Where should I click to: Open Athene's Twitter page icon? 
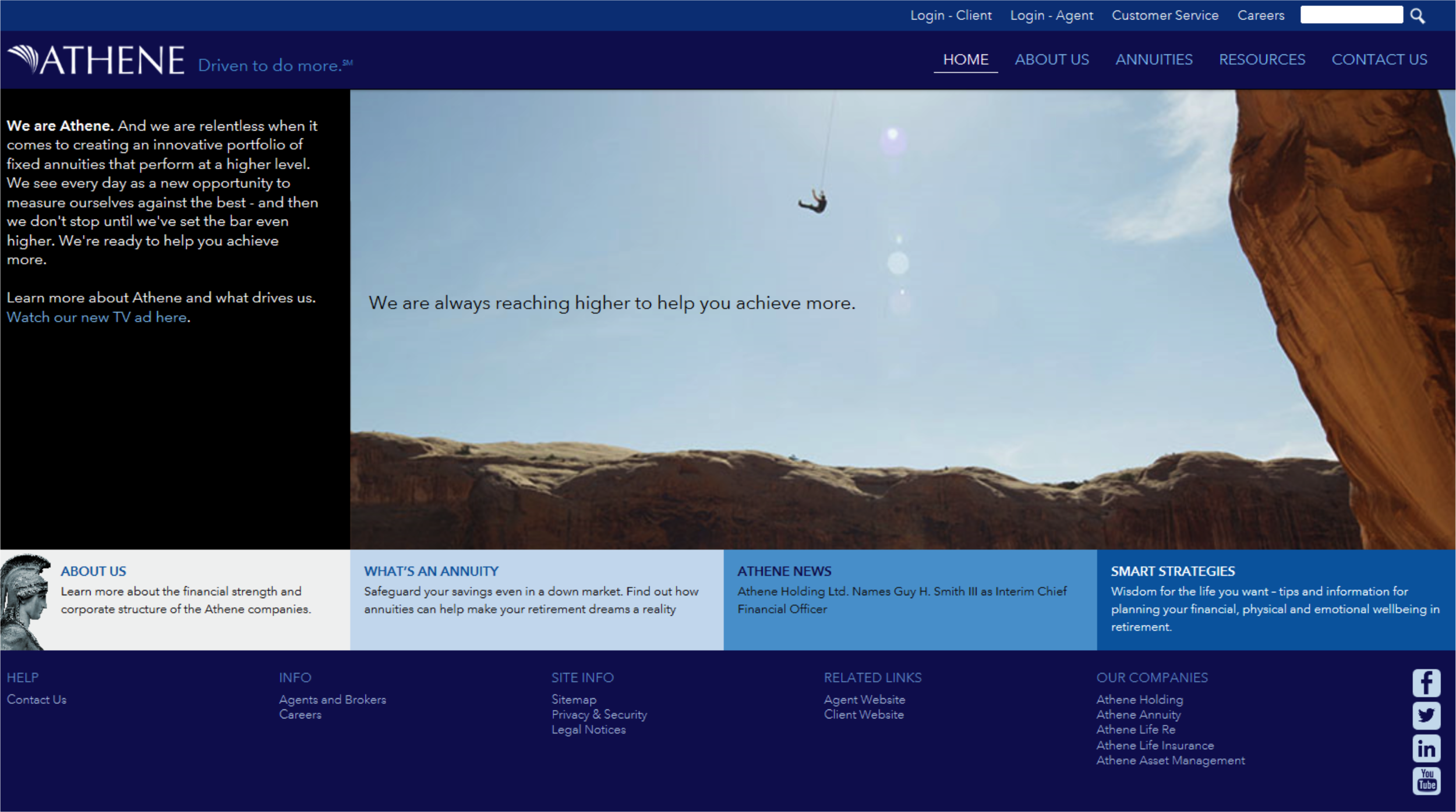1426,715
